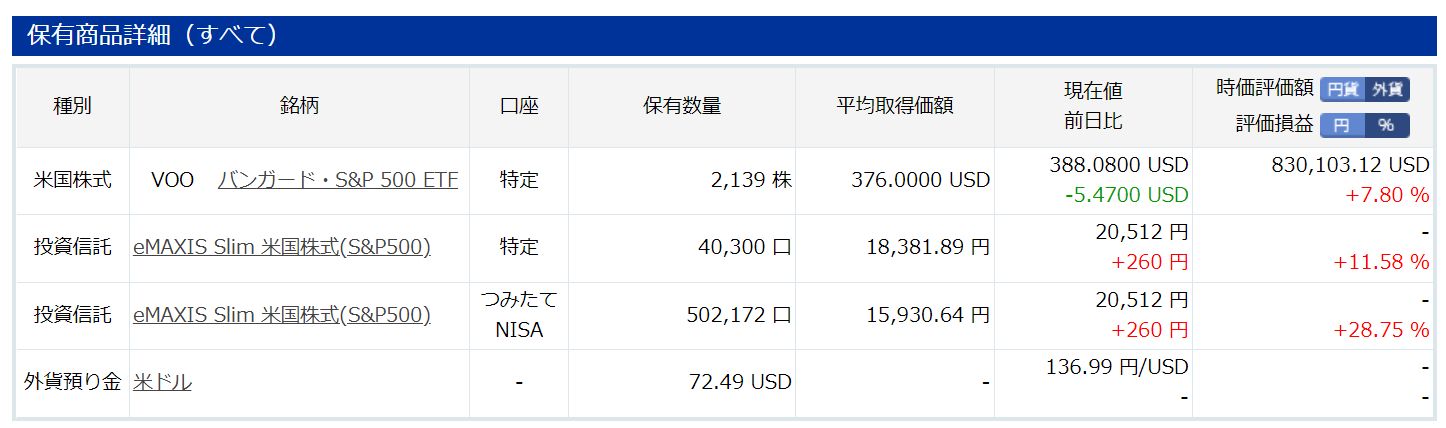Click the 口座 column header
The image size is (1446, 428).
click(x=518, y=106)
